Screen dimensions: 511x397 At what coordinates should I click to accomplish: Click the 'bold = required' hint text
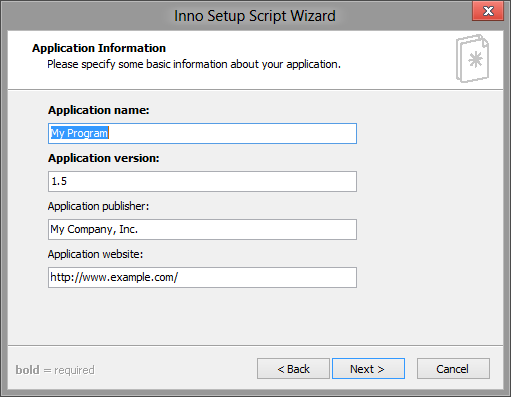click(55, 370)
